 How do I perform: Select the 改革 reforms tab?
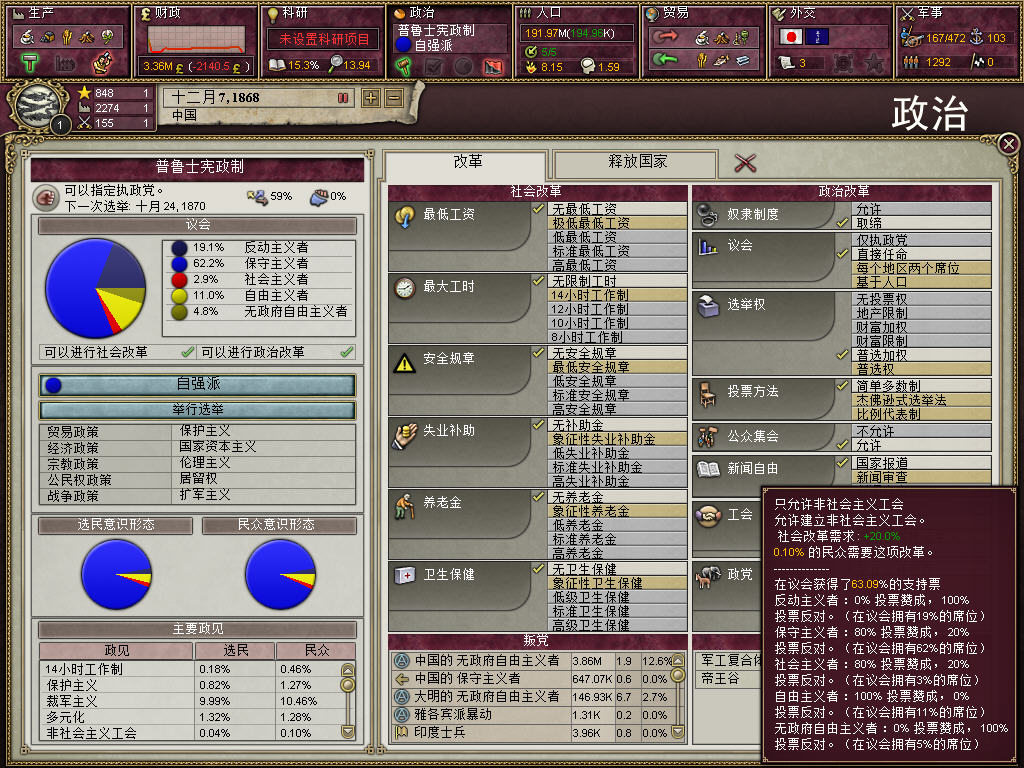[467, 162]
